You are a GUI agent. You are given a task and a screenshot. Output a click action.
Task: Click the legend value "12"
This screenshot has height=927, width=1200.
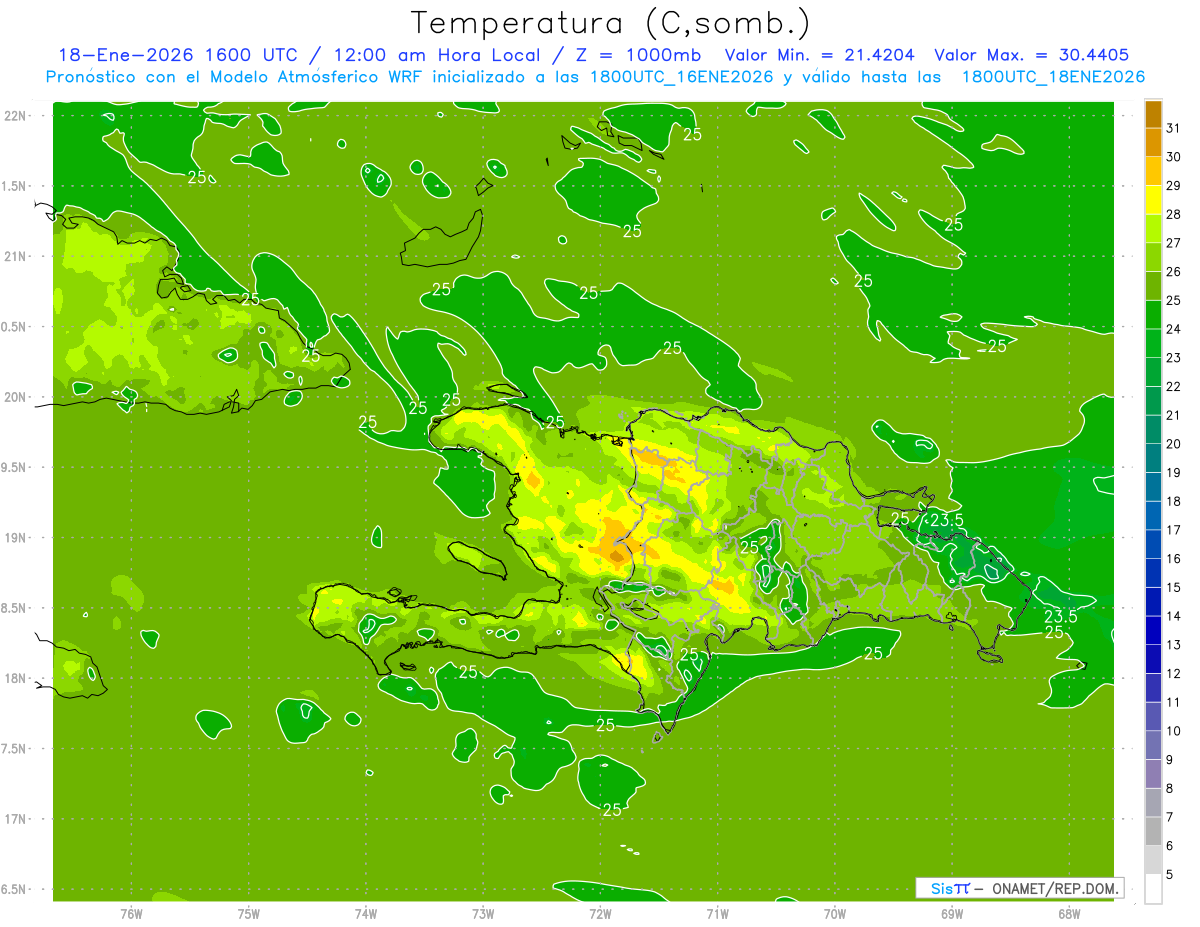pos(1174,673)
